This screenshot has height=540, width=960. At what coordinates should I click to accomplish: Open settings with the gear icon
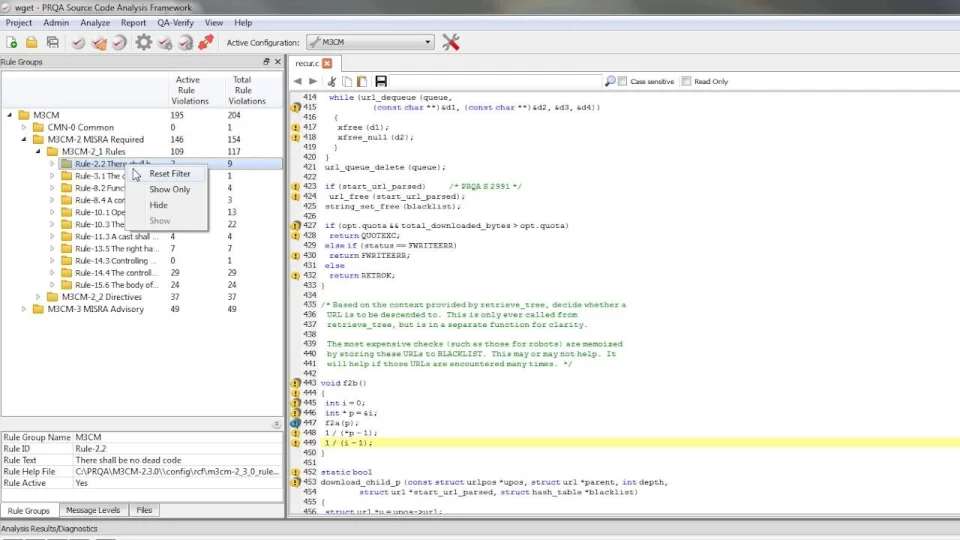pos(144,43)
